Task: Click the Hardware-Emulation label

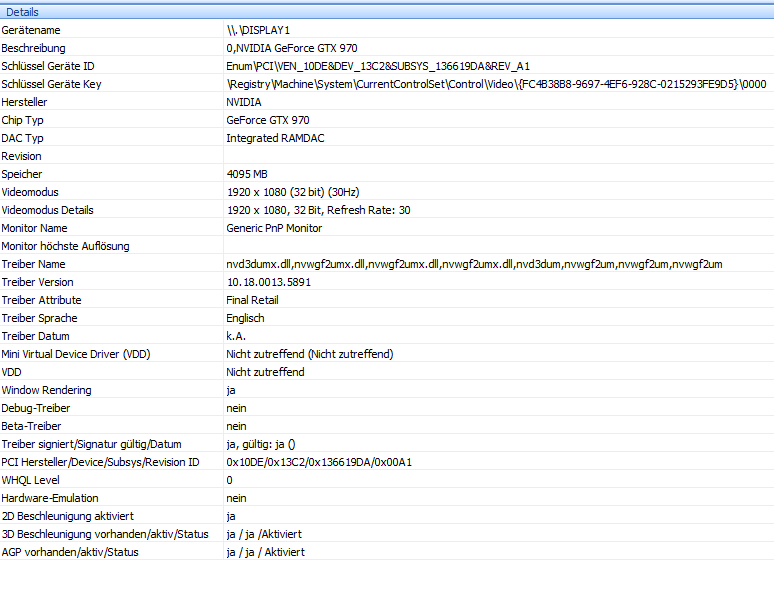Action: click(x=50, y=498)
